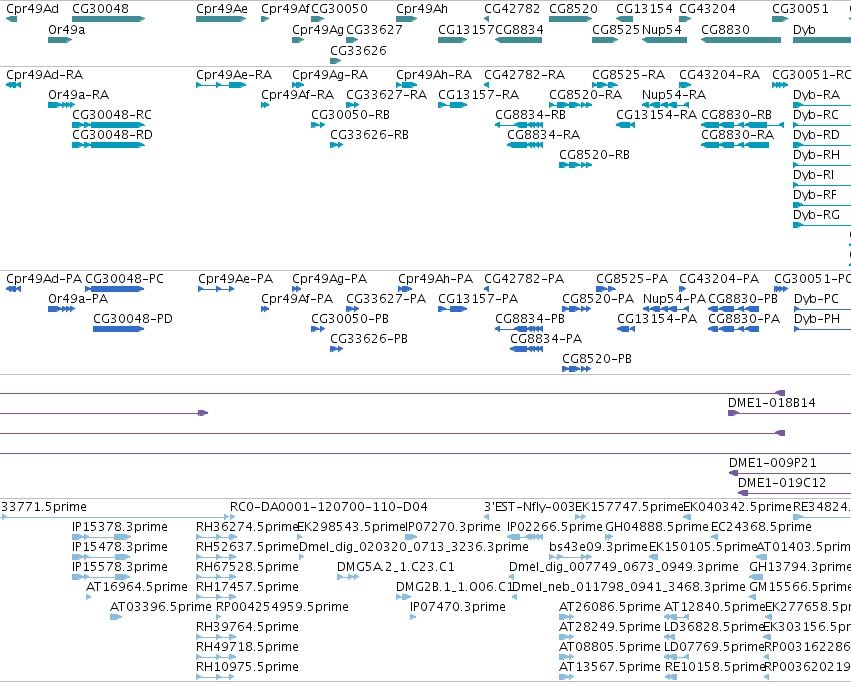Image resolution: width=851 pixels, height=682 pixels.
Task: Click the Nup54-RA transcript label
Action: pos(674,94)
